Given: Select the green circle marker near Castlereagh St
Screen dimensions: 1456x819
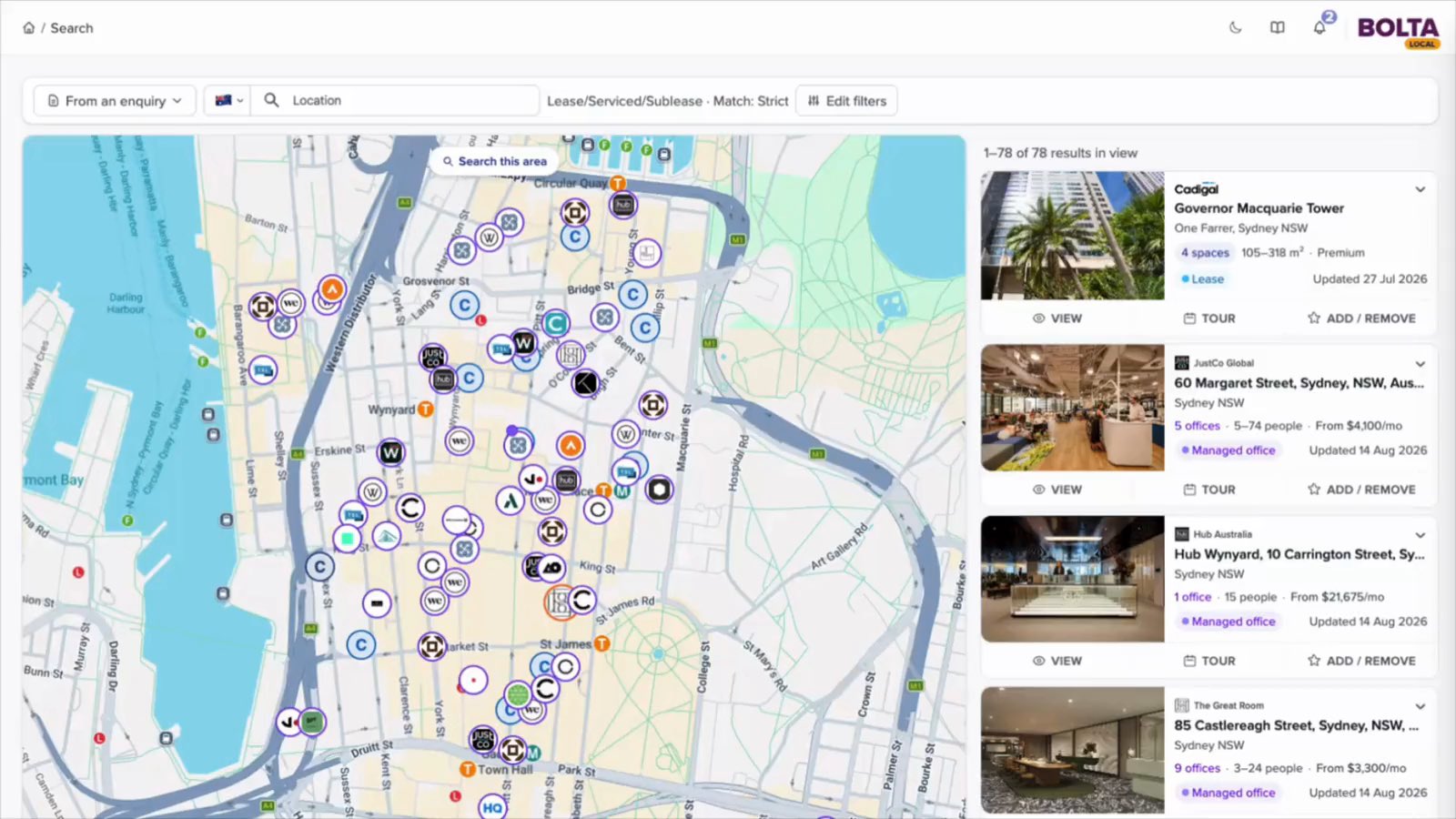Looking at the screenshot, I should (518, 695).
